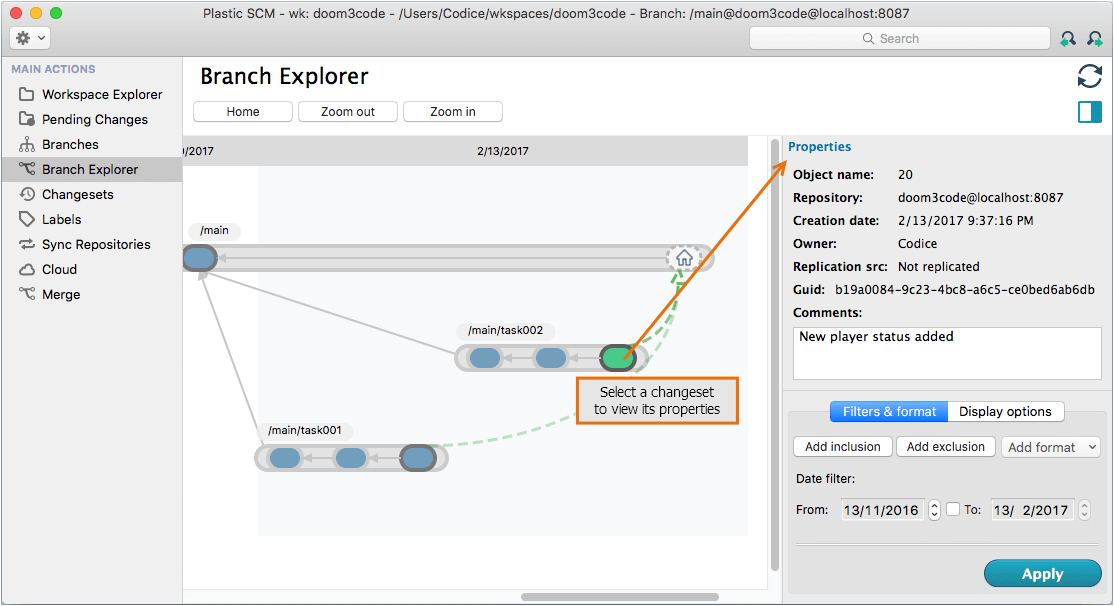This screenshot has width=1114, height=606.
Task: Click the "Not replicated" value
Action: pos(939,267)
